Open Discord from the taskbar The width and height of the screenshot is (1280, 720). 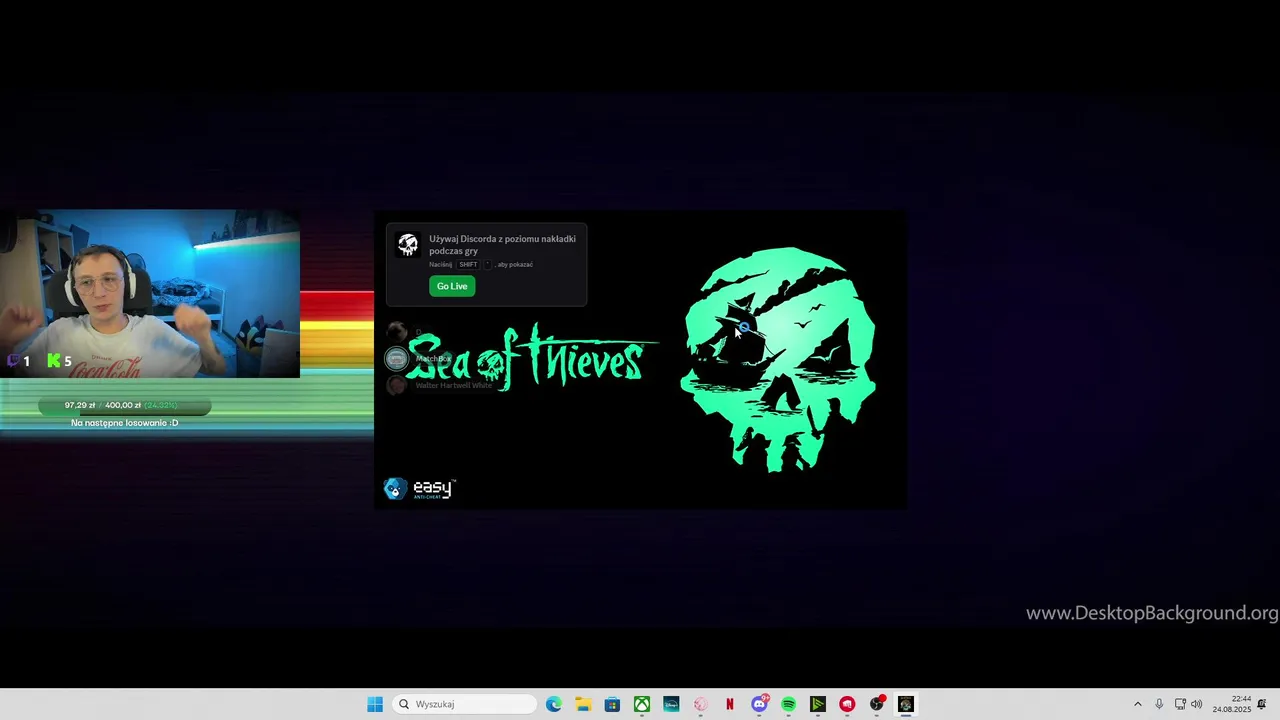(760, 704)
